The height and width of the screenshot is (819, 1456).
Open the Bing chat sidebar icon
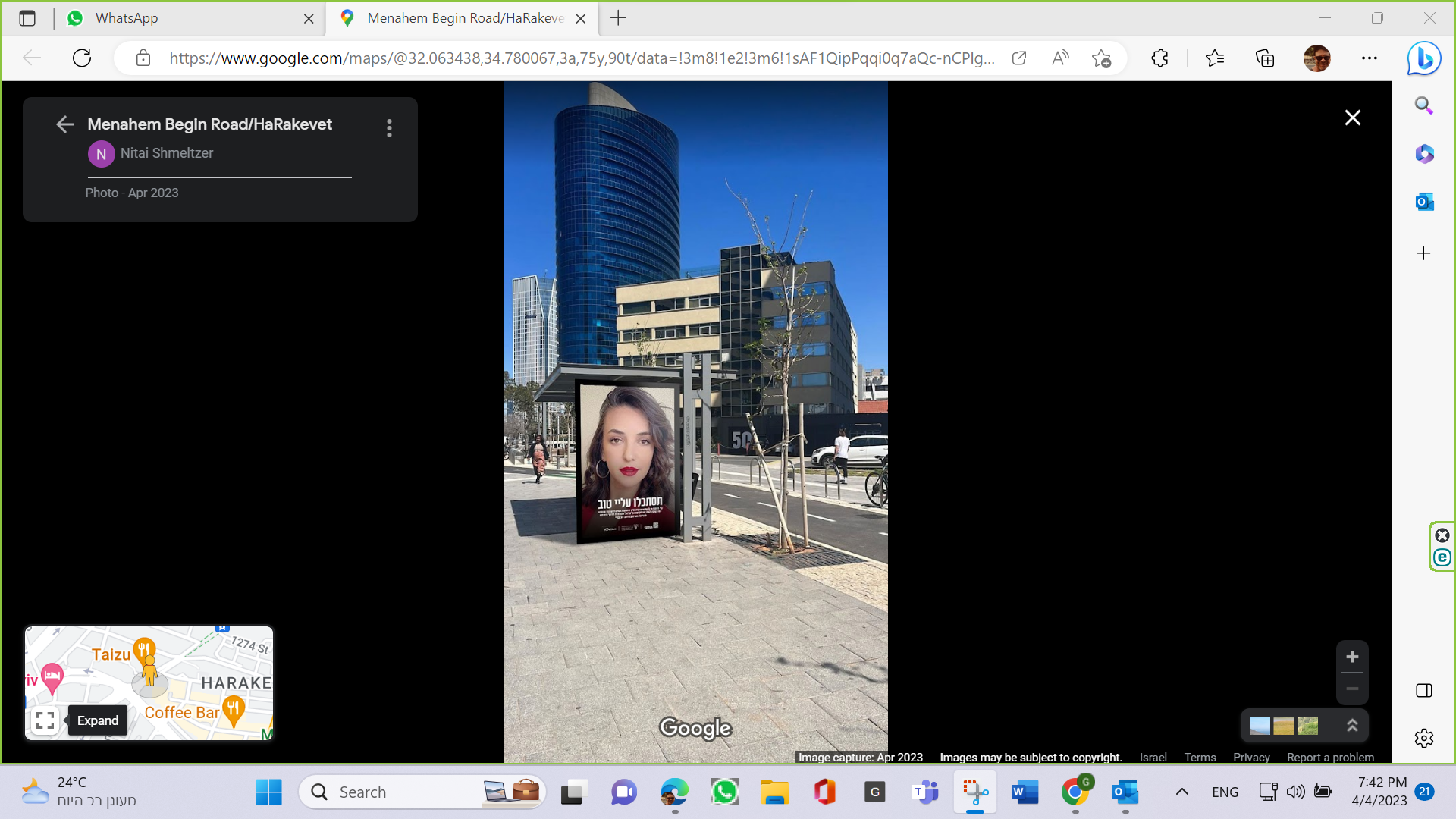click(x=1423, y=58)
